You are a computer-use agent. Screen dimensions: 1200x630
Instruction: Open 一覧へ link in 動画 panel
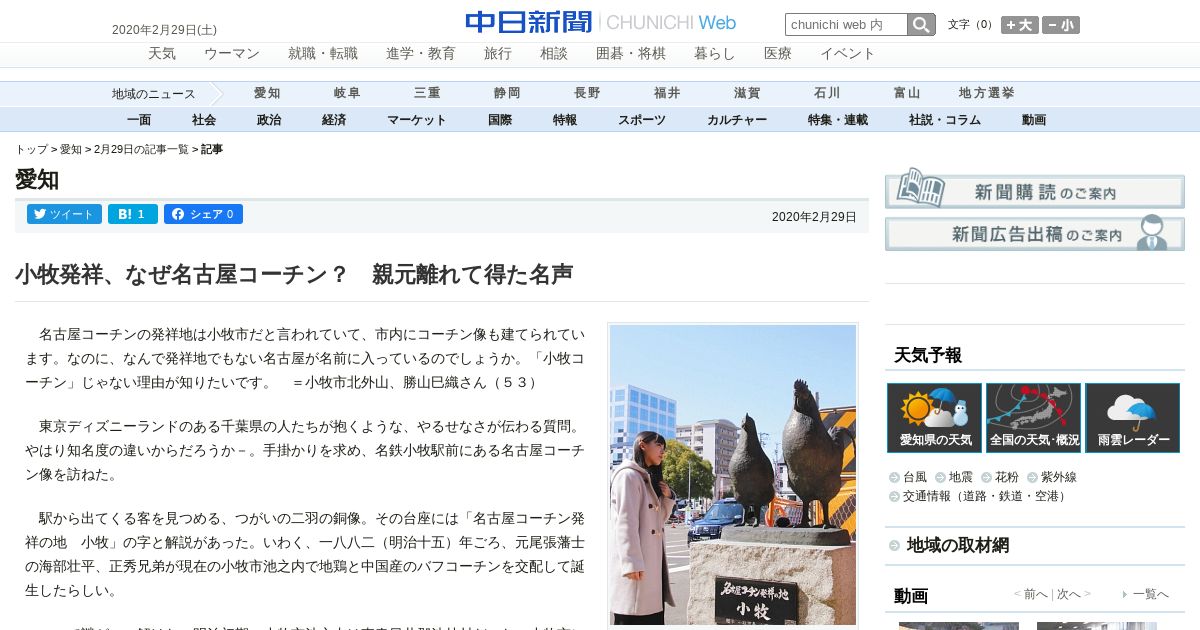pyautogui.click(x=1150, y=594)
